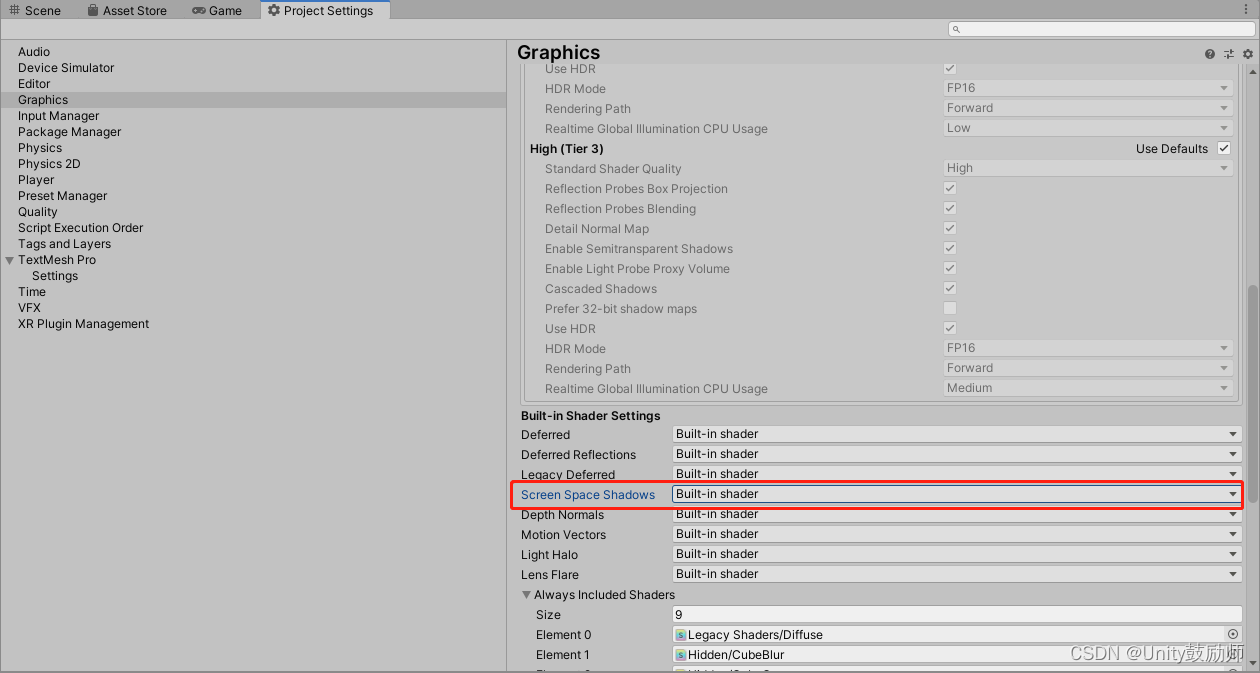The image size is (1260, 673).
Task: Switch to the Game tab
Action: click(x=217, y=10)
